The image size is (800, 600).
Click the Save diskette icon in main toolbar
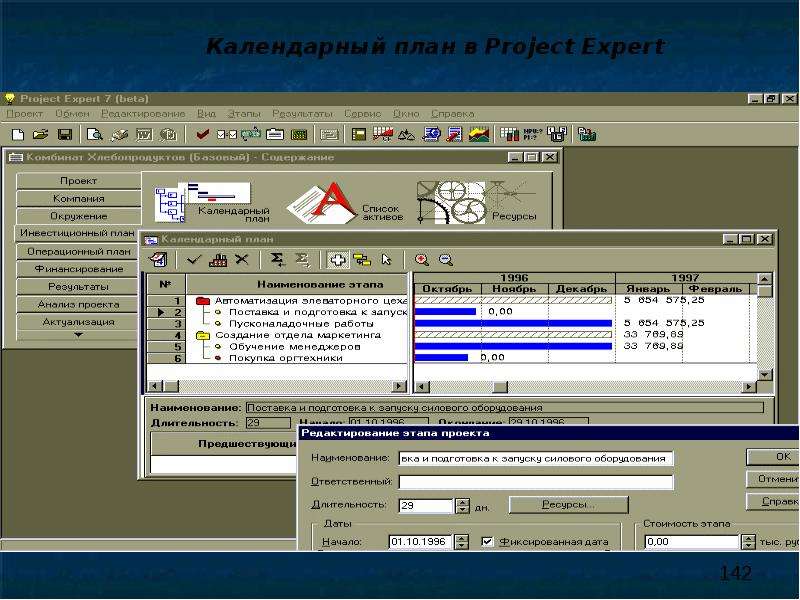pyautogui.click(x=65, y=135)
